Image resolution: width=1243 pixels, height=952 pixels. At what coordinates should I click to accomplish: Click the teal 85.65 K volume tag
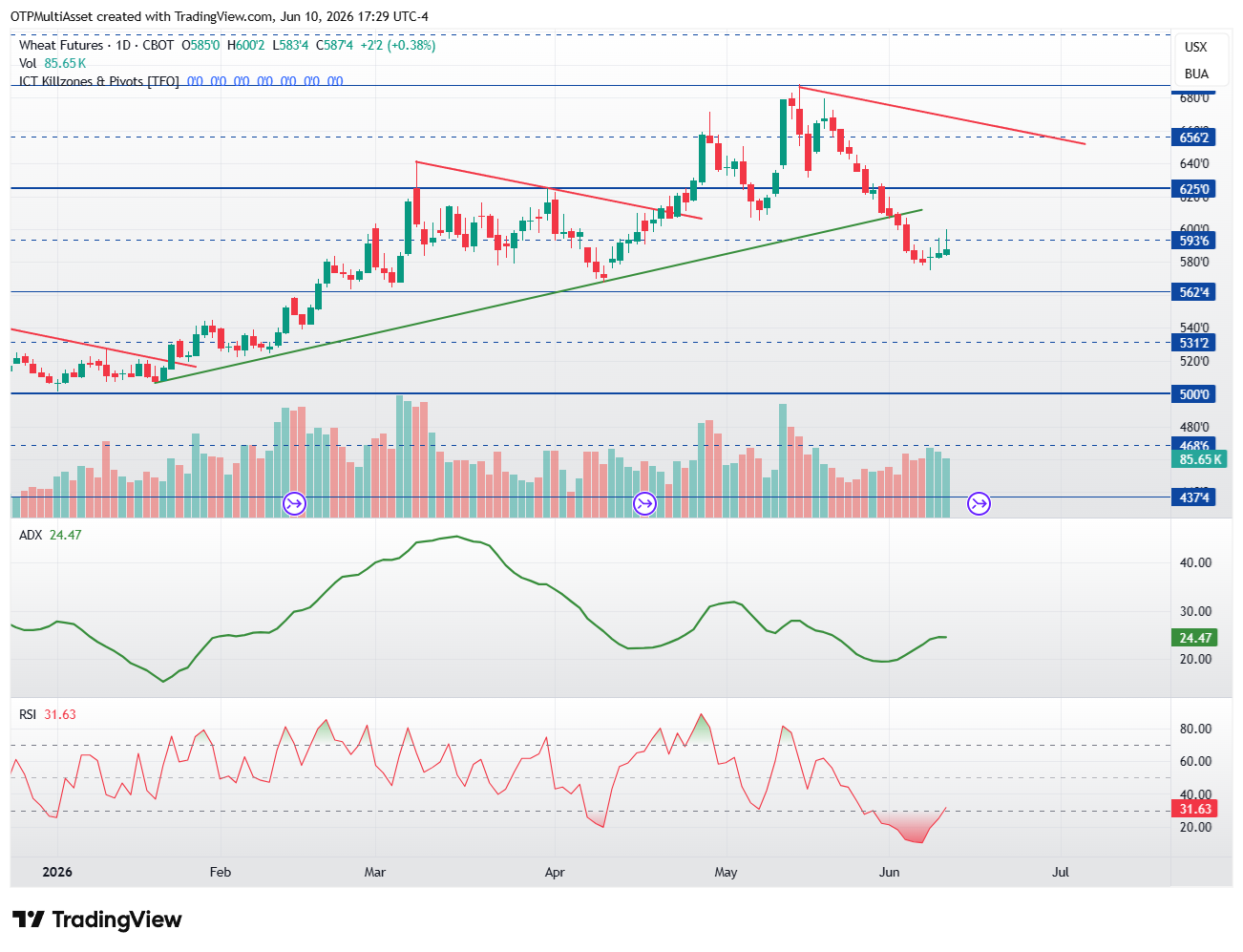point(1199,459)
